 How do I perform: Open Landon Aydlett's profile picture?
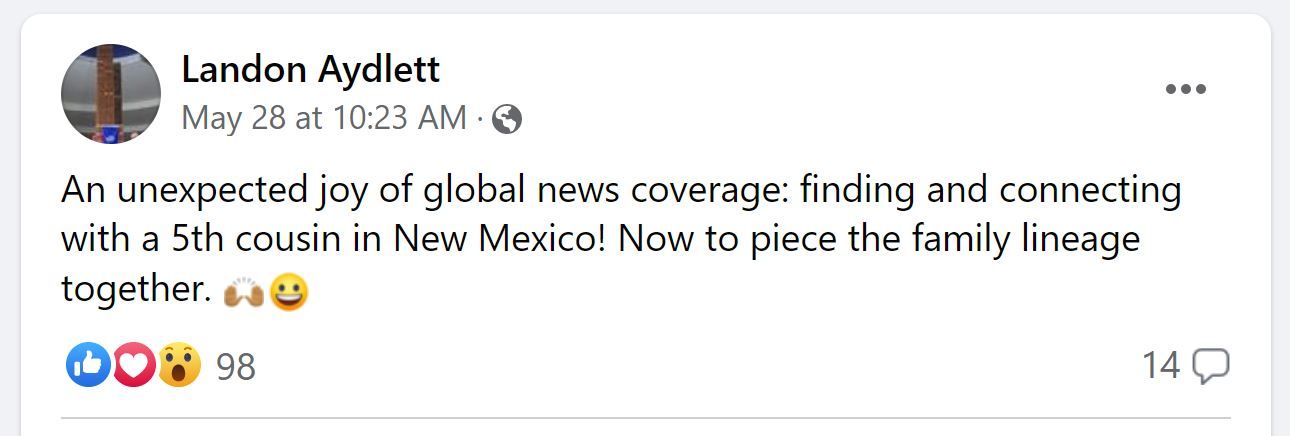111,94
